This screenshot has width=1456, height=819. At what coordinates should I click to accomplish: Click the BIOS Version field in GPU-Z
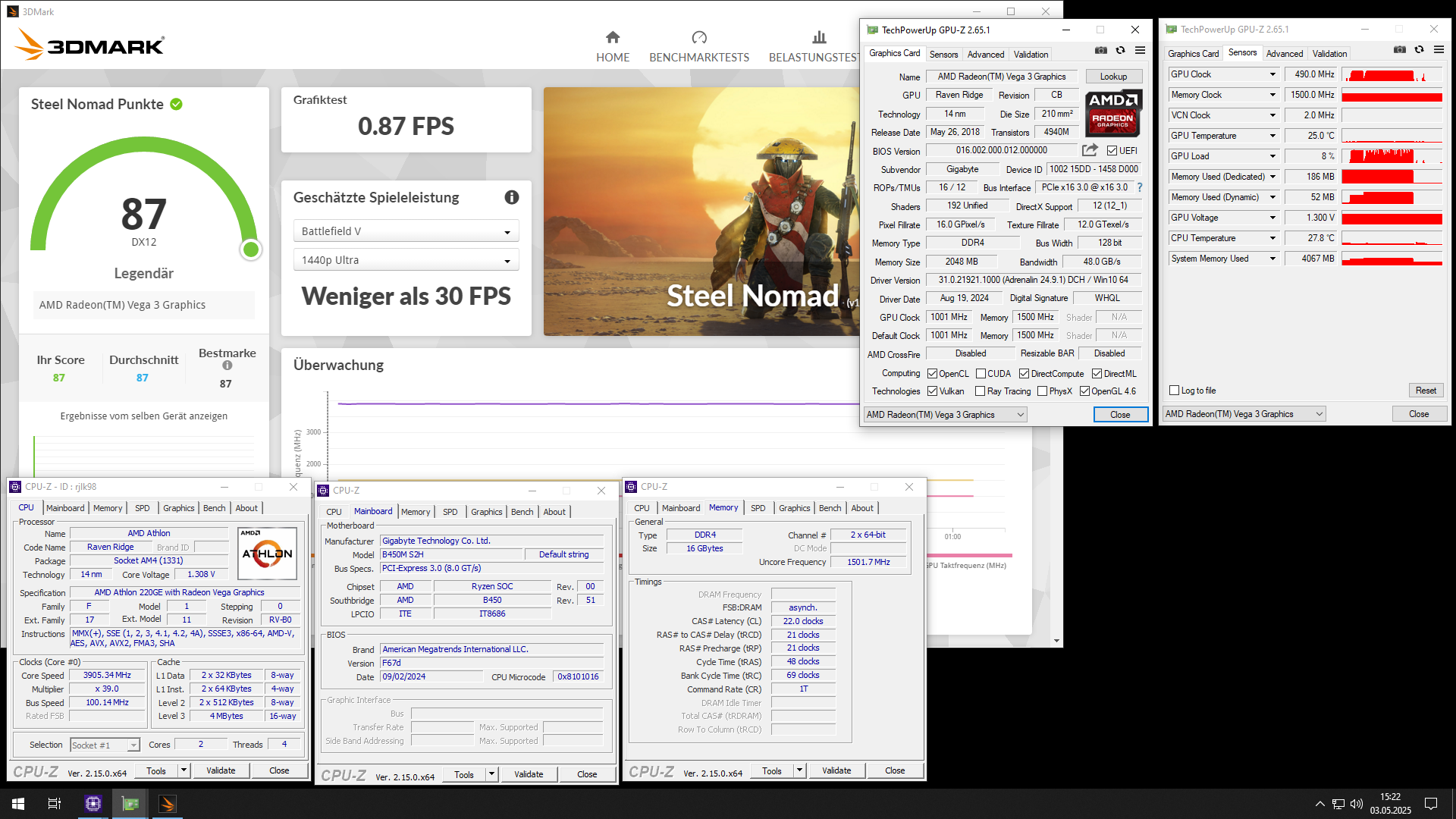point(1001,151)
